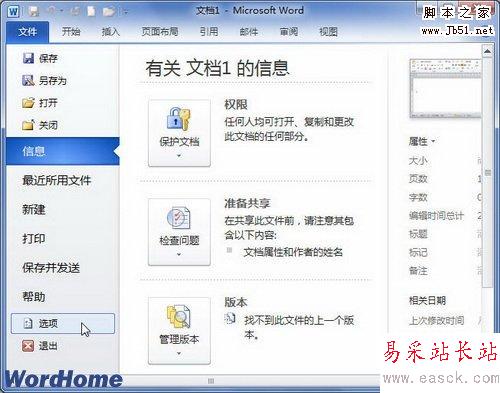Switch to the 审阅 (Review) tab
This screenshot has height=393, width=500.
(289, 32)
